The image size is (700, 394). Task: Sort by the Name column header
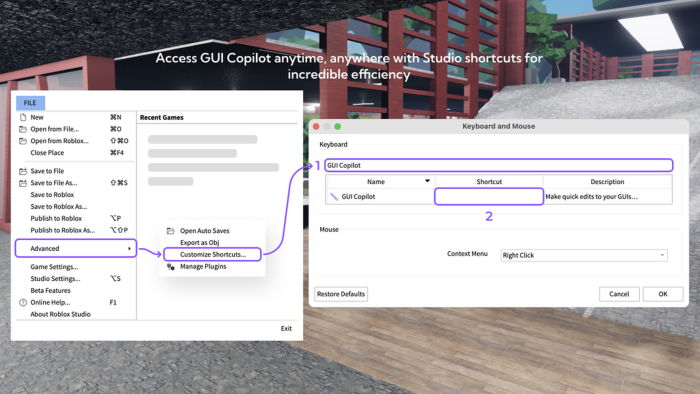tap(380, 182)
